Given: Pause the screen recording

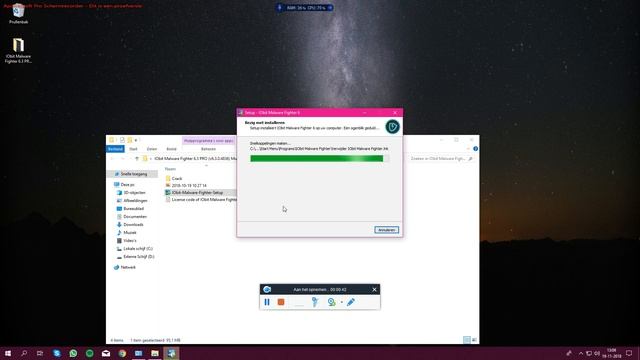Looking at the screenshot, I should tap(267, 302).
